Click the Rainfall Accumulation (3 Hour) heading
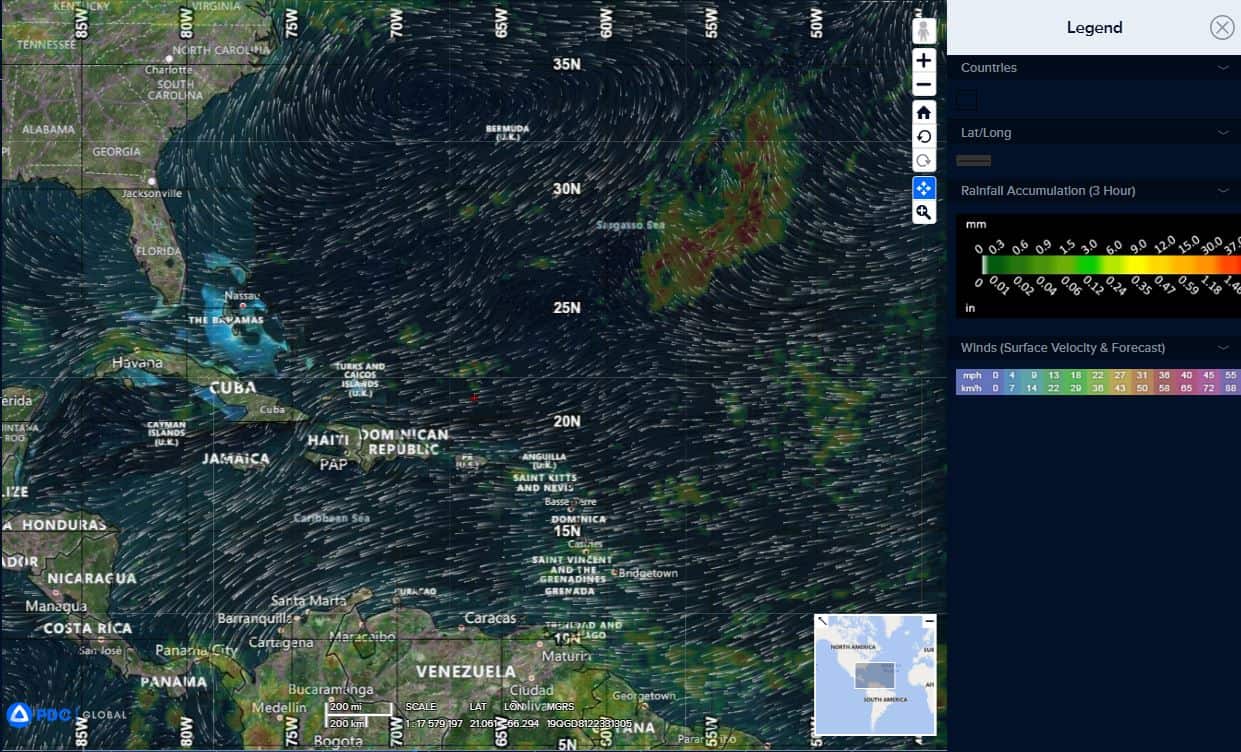1241x752 pixels. (1048, 191)
